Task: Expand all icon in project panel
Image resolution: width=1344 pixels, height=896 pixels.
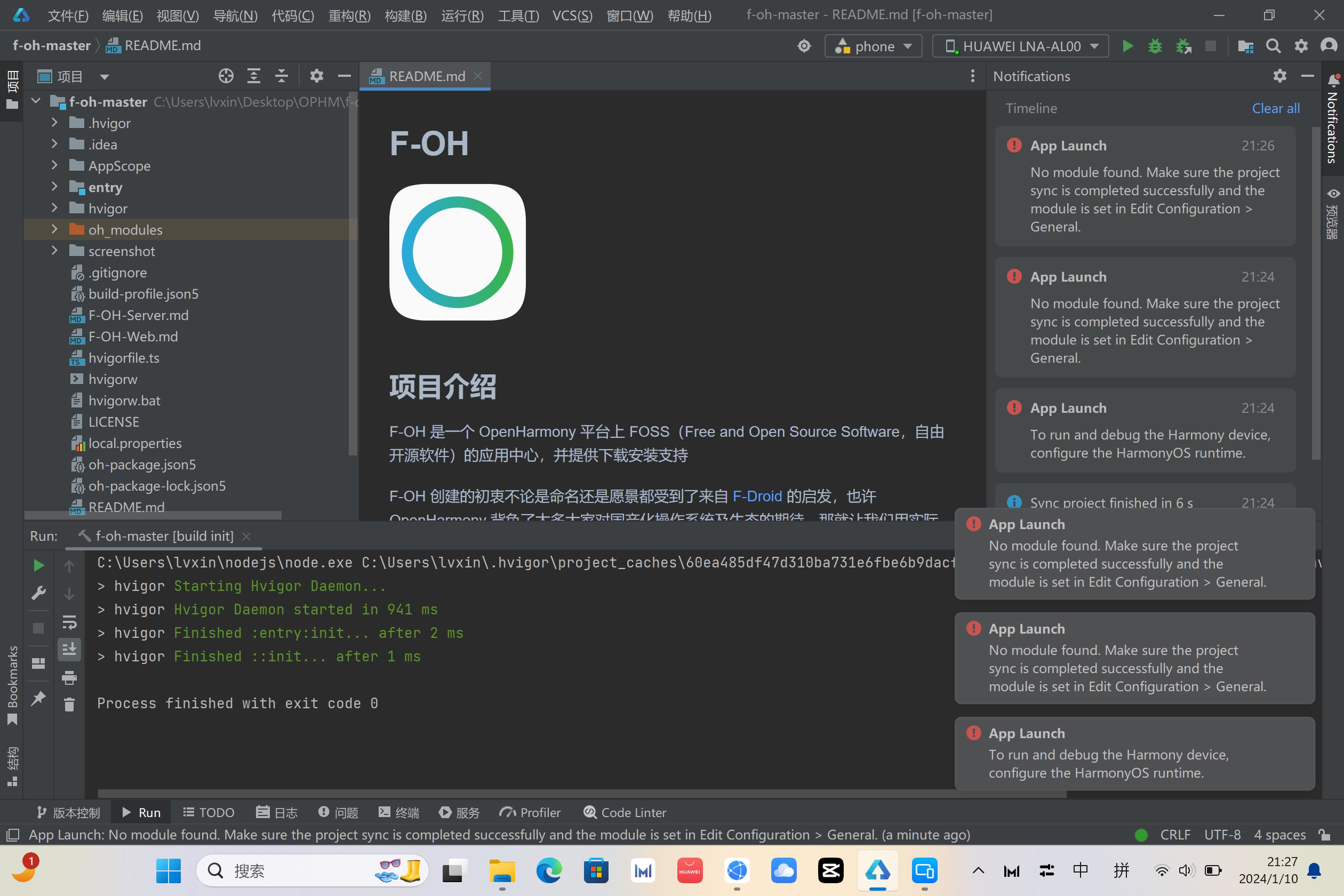Action: (254, 75)
